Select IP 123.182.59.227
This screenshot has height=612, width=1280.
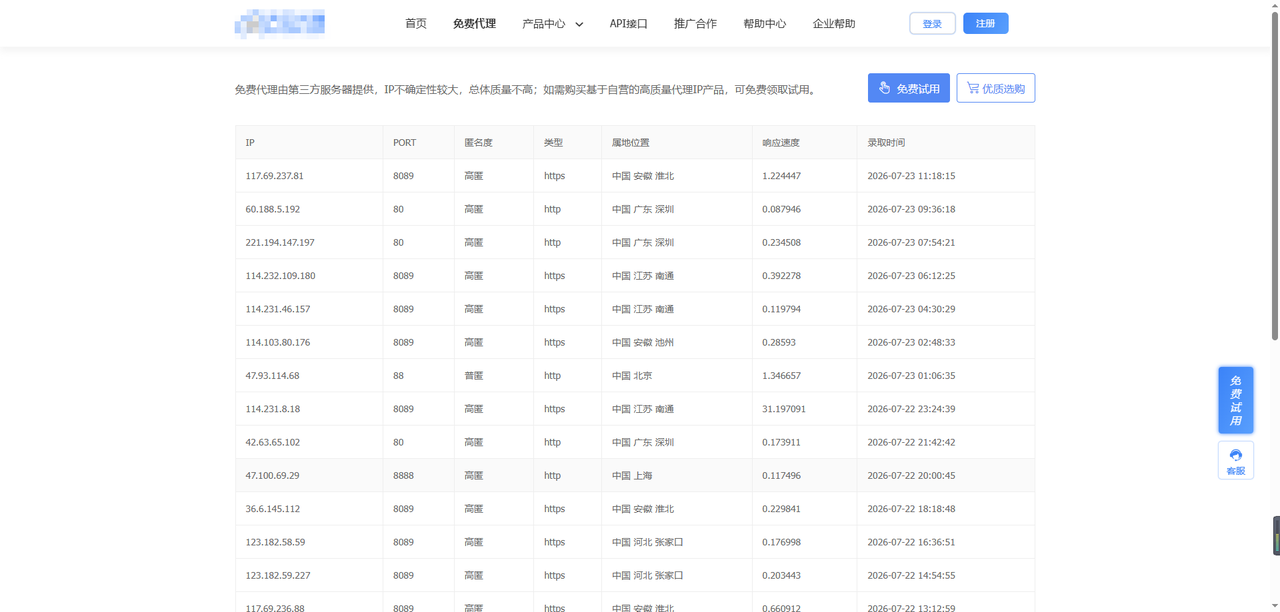tap(278, 576)
